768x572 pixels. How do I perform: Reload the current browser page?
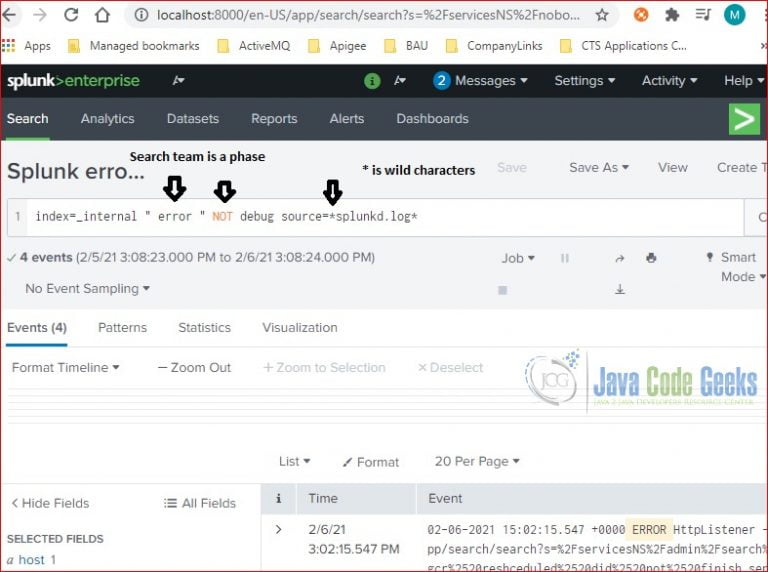click(x=71, y=15)
